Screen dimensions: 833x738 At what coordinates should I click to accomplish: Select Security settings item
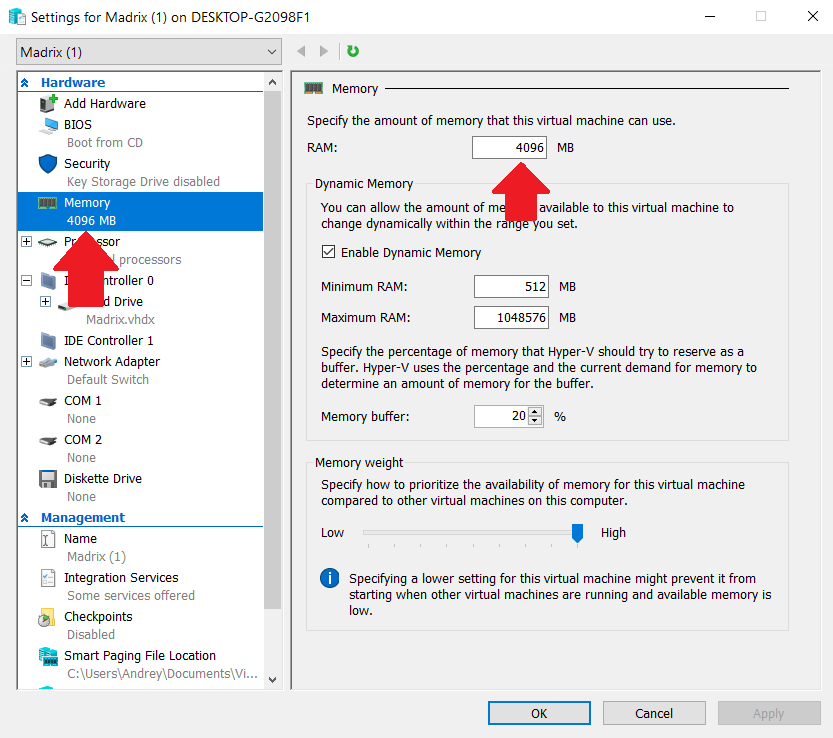pyautogui.click(x=87, y=164)
